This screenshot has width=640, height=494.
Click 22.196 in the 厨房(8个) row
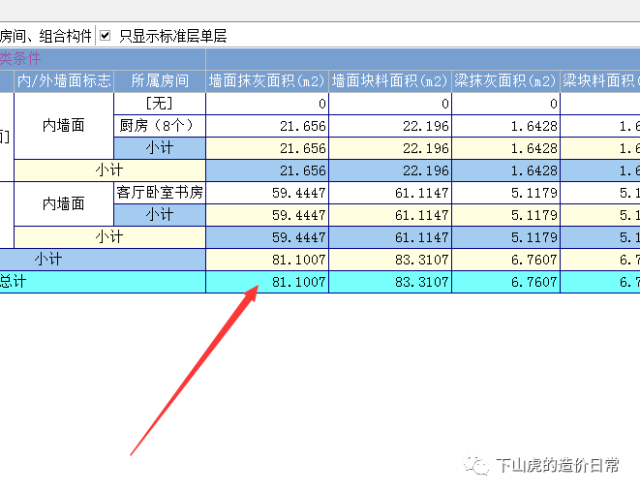(418, 126)
